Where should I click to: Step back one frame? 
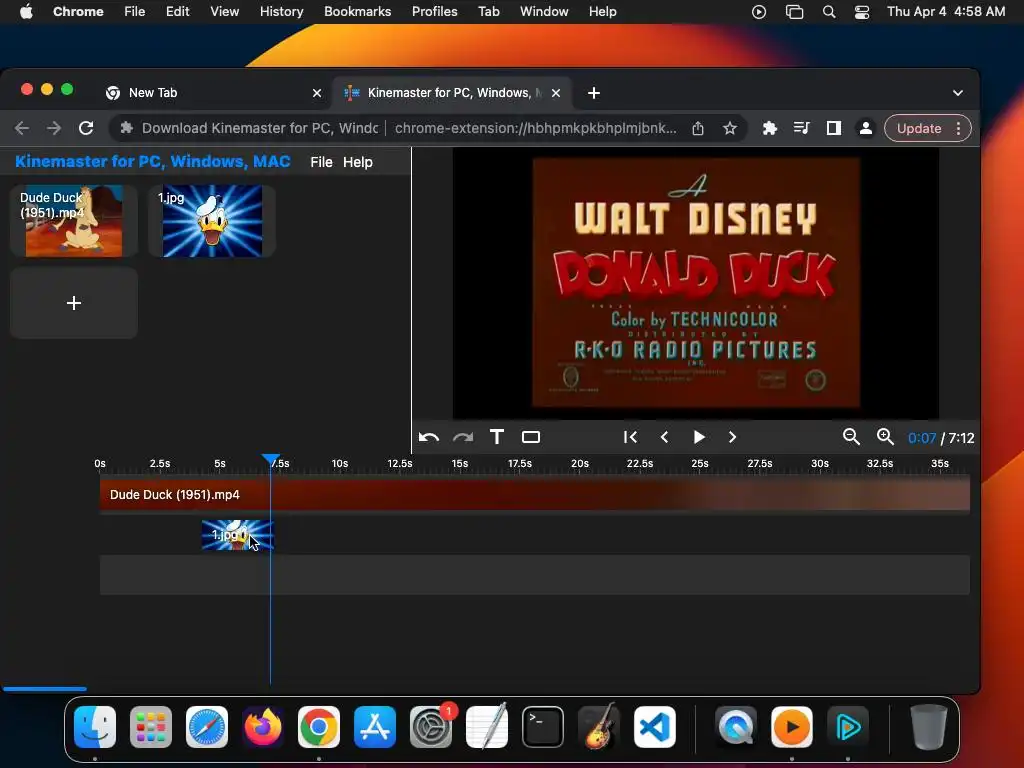[x=664, y=437]
